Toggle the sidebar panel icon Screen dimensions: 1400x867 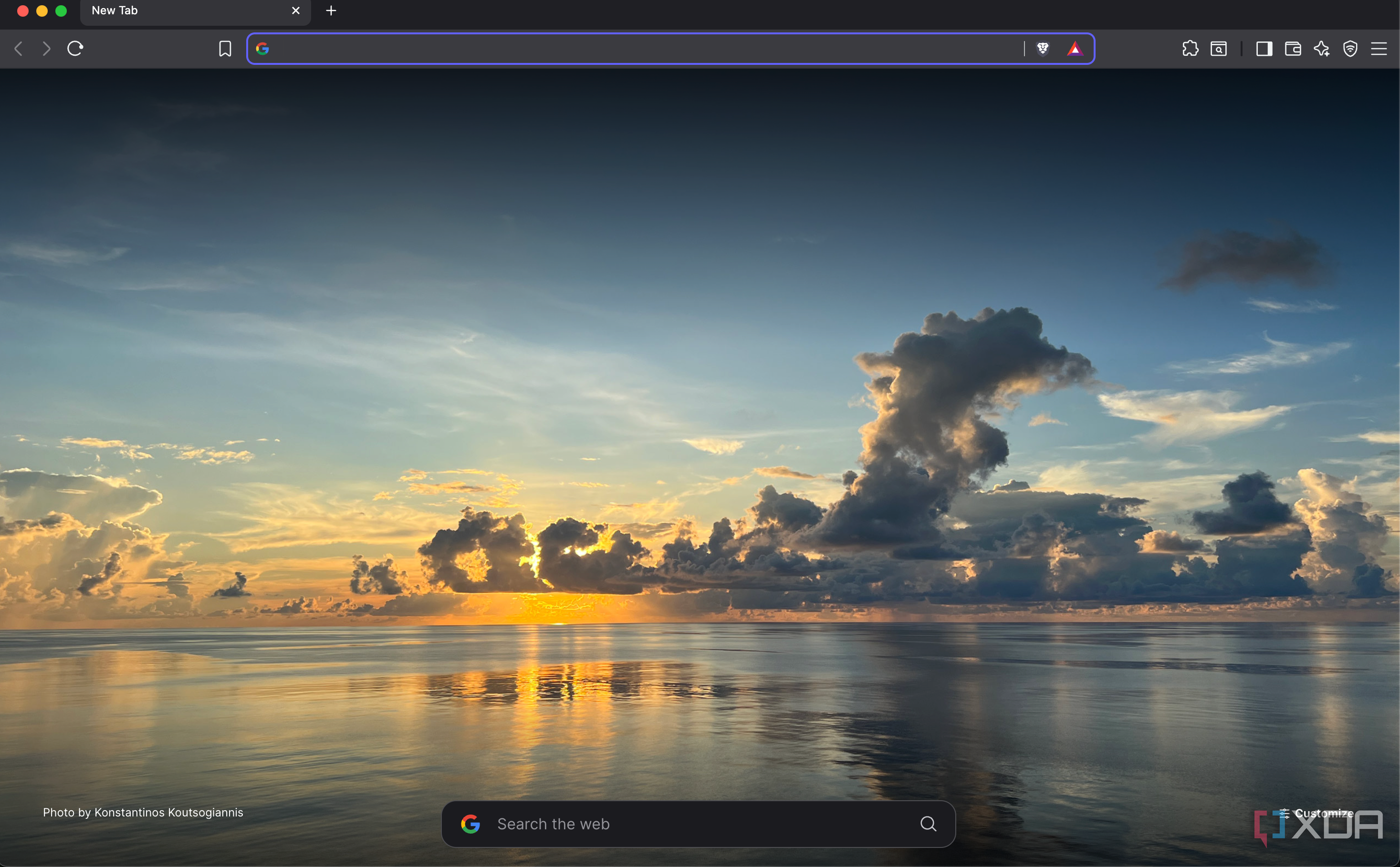click(x=1264, y=49)
